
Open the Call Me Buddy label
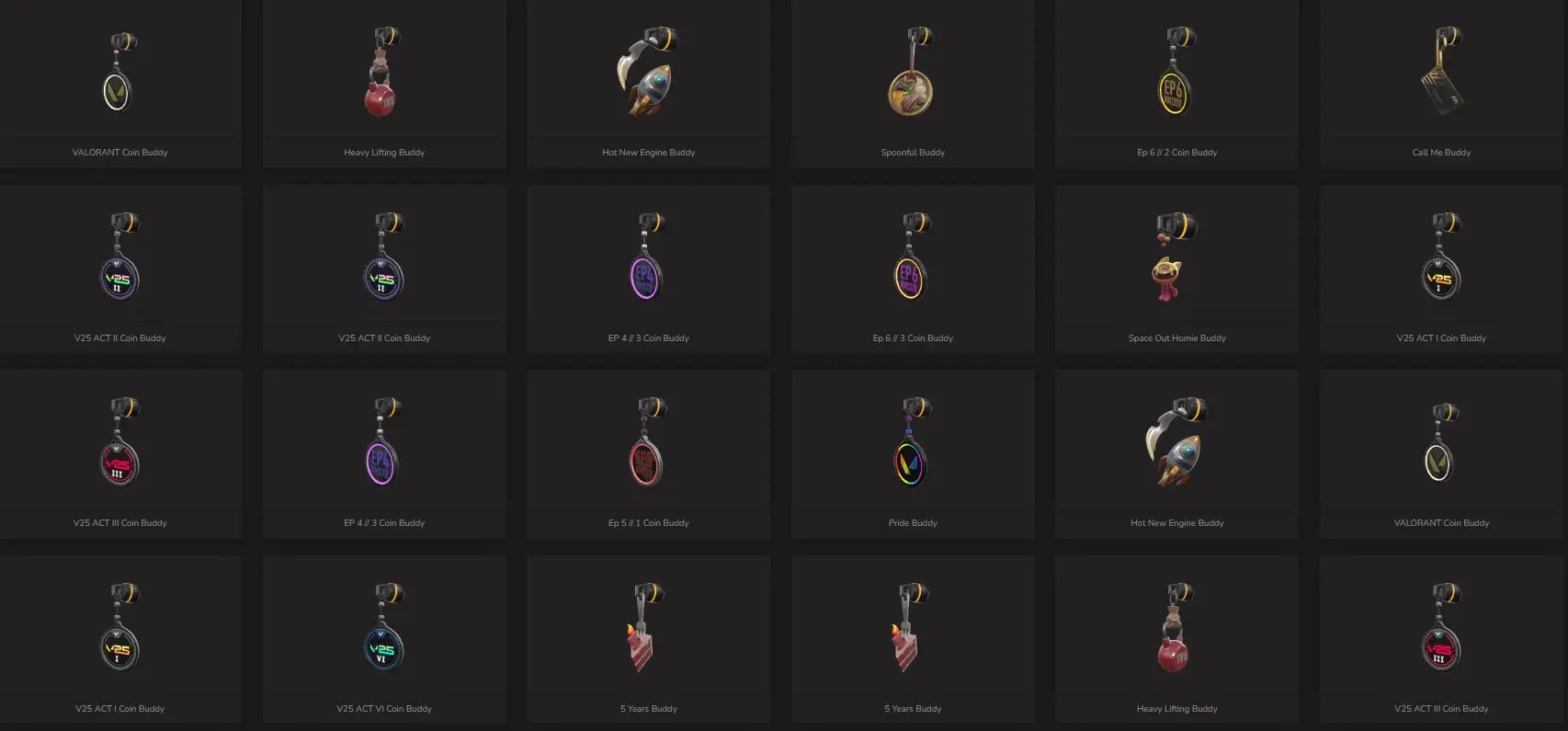click(x=1441, y=153)
